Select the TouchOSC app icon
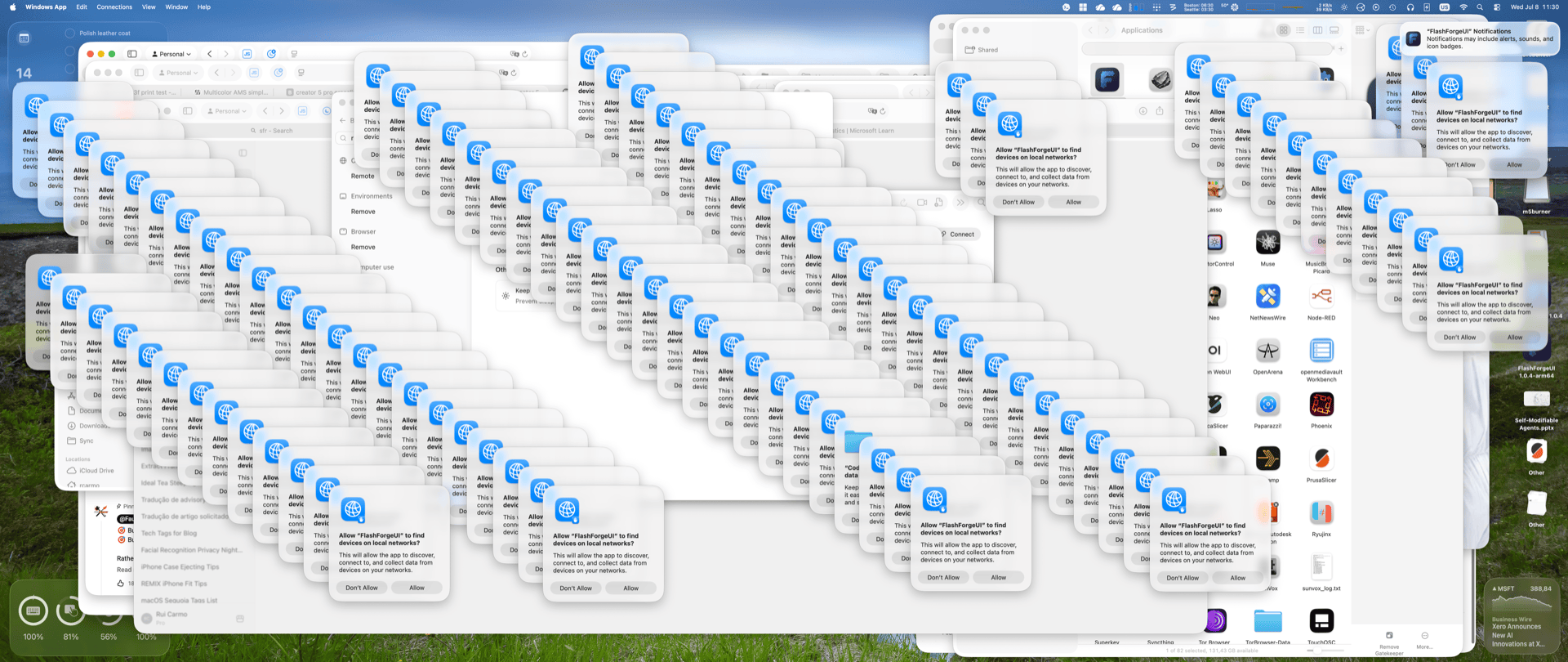 1321,620
